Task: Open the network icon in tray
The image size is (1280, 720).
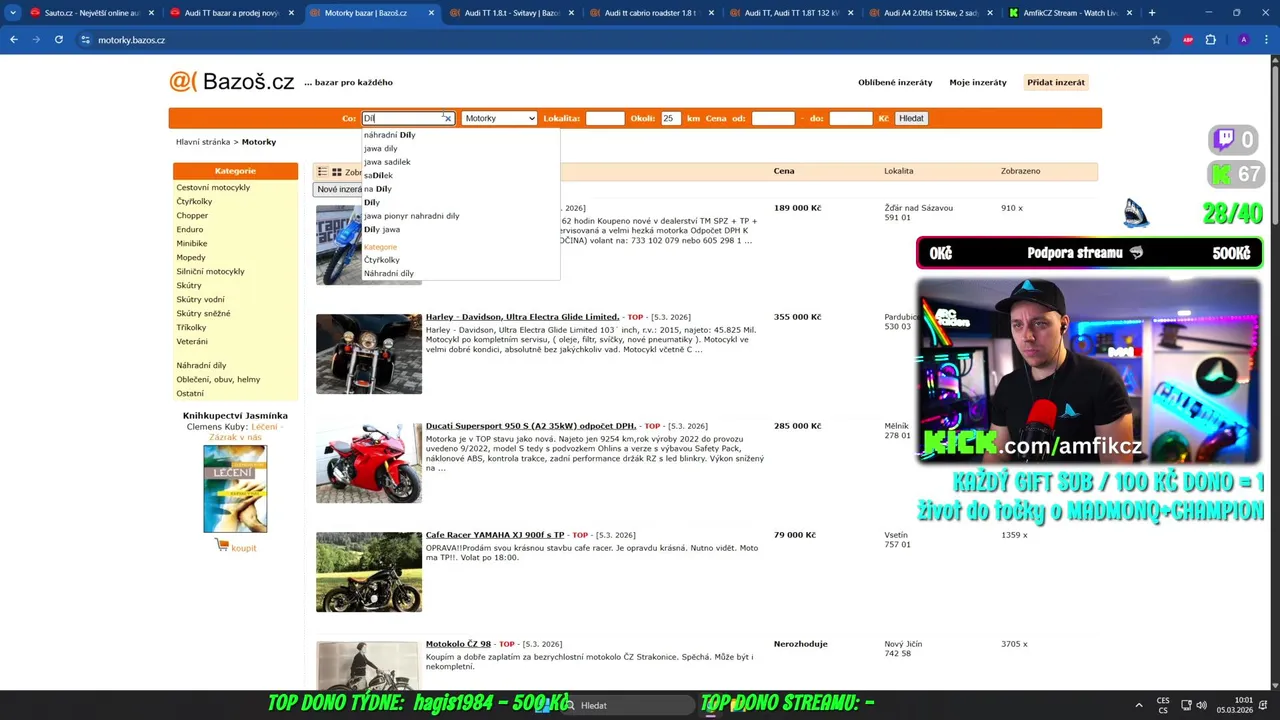Action: tap(1185, 705)
